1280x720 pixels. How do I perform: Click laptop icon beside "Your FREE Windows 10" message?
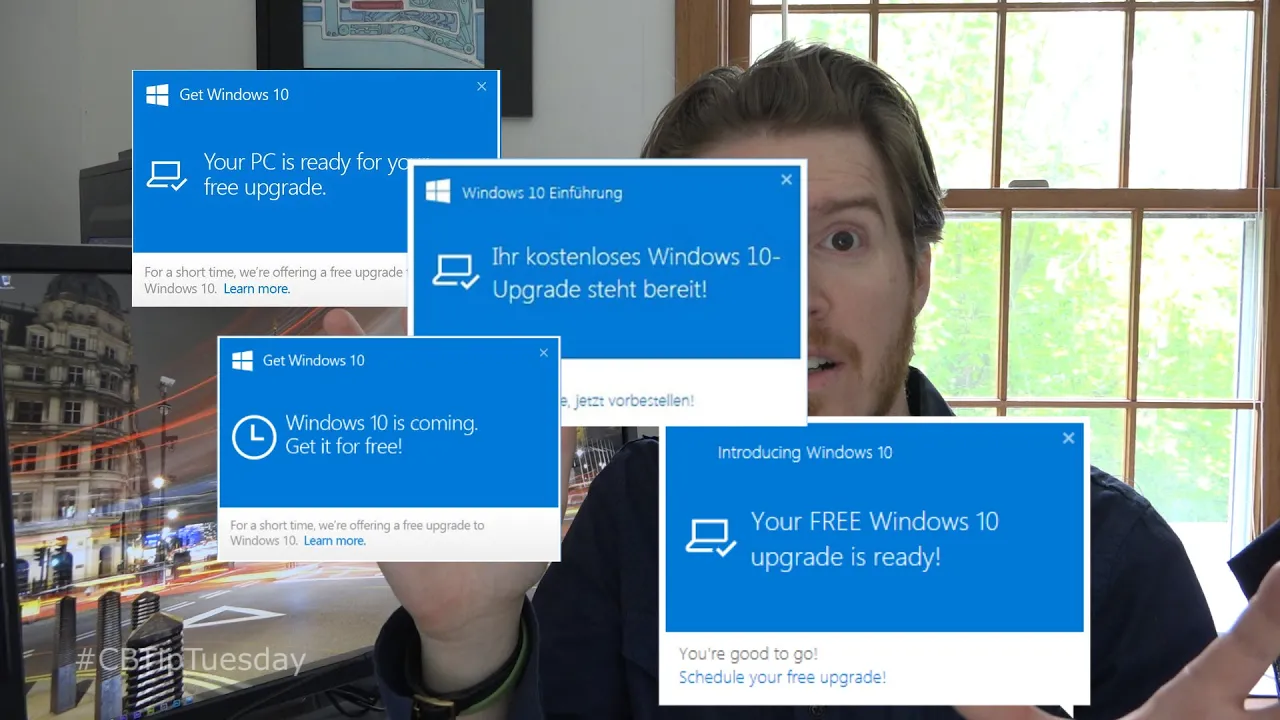[711, 539]
